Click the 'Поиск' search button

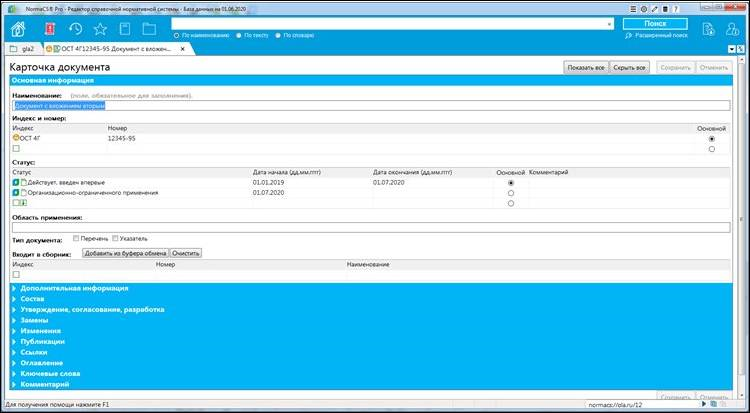655,23
